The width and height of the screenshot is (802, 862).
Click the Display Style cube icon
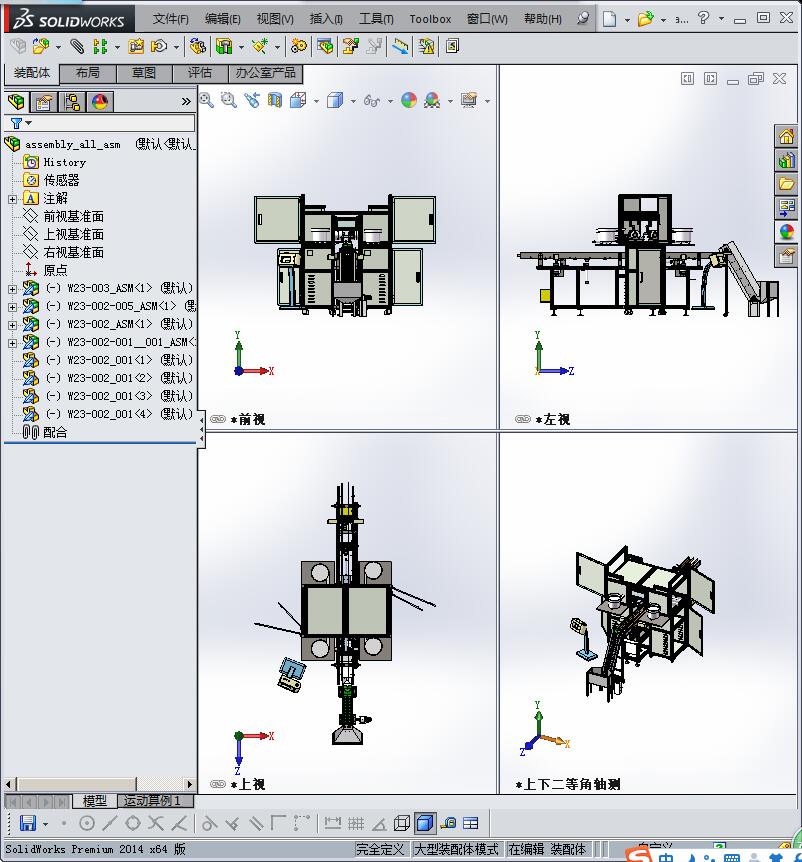(335, 100)
